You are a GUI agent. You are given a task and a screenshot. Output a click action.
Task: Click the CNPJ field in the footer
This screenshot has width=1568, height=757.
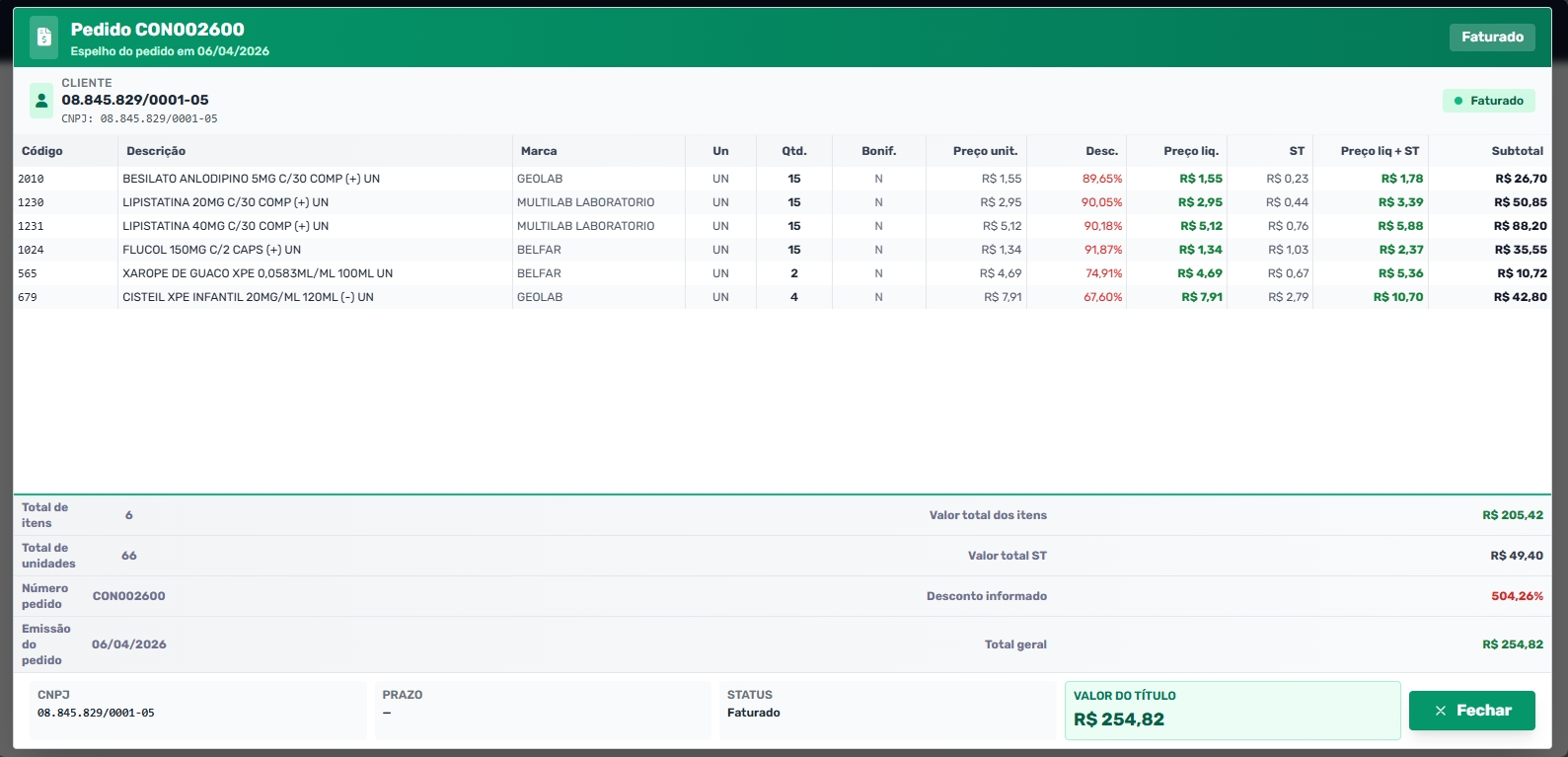point(198,711)
